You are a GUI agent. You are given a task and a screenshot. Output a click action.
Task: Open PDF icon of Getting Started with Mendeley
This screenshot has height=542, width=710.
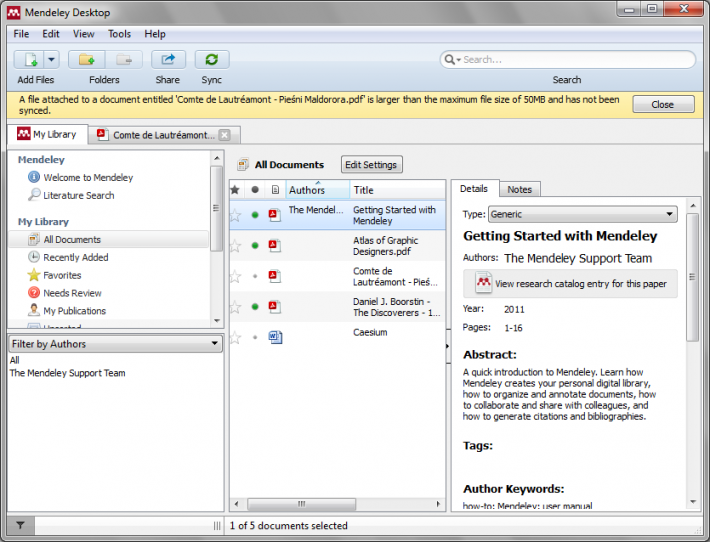point(275,215)
